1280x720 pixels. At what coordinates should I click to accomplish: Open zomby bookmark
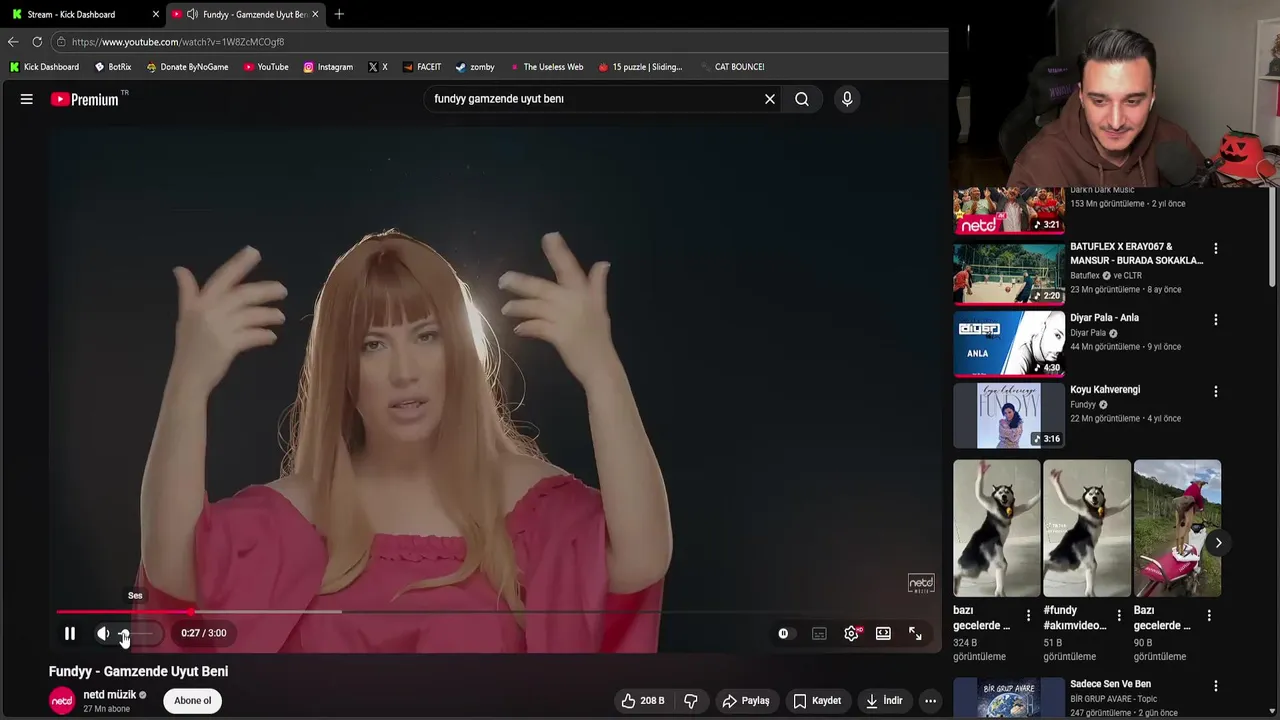[x=475, y=67]
